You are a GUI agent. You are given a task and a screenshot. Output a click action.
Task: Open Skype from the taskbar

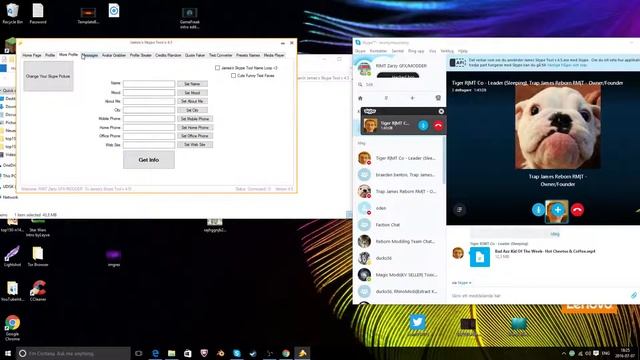coord(237,353)
